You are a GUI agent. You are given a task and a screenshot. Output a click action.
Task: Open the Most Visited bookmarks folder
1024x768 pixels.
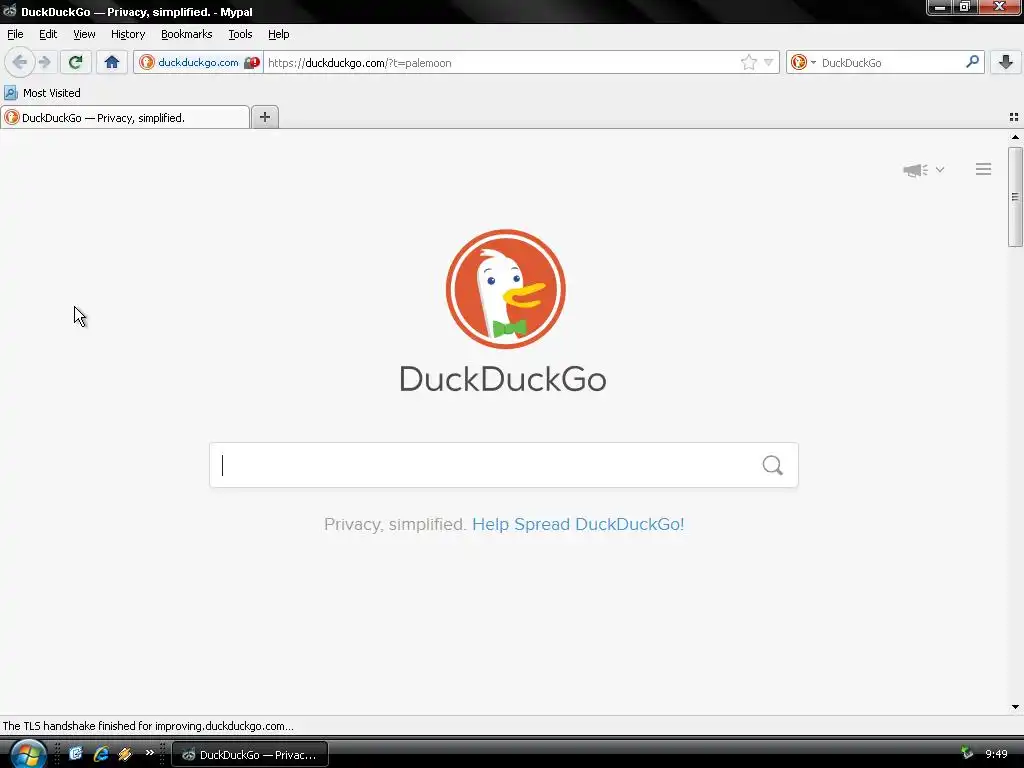42,93
